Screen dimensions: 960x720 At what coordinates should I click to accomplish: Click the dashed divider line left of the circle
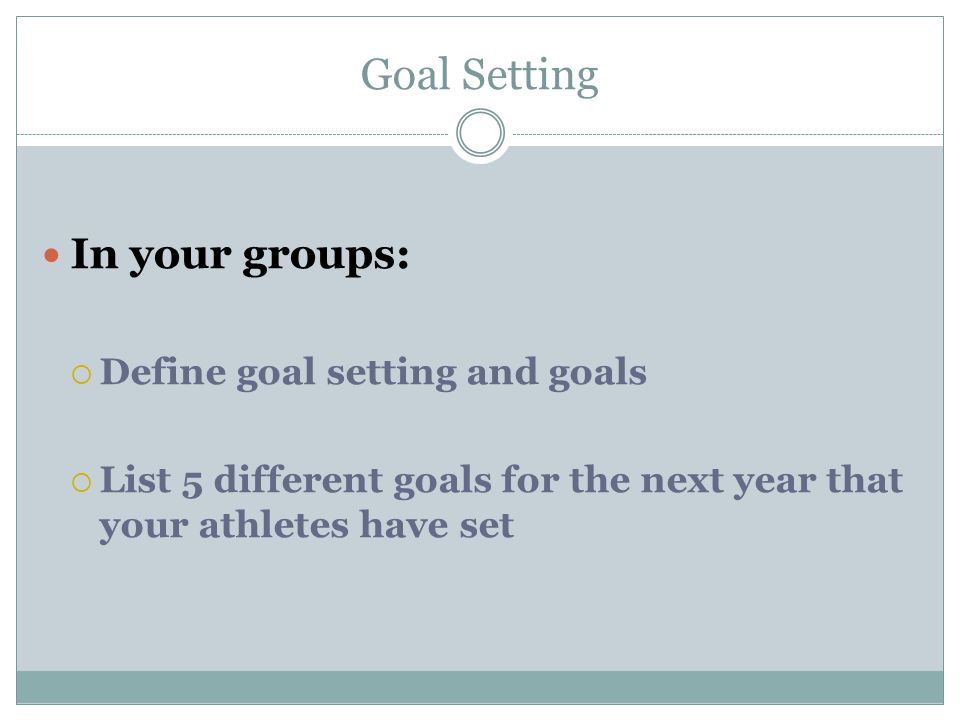[x=233, y=134]
